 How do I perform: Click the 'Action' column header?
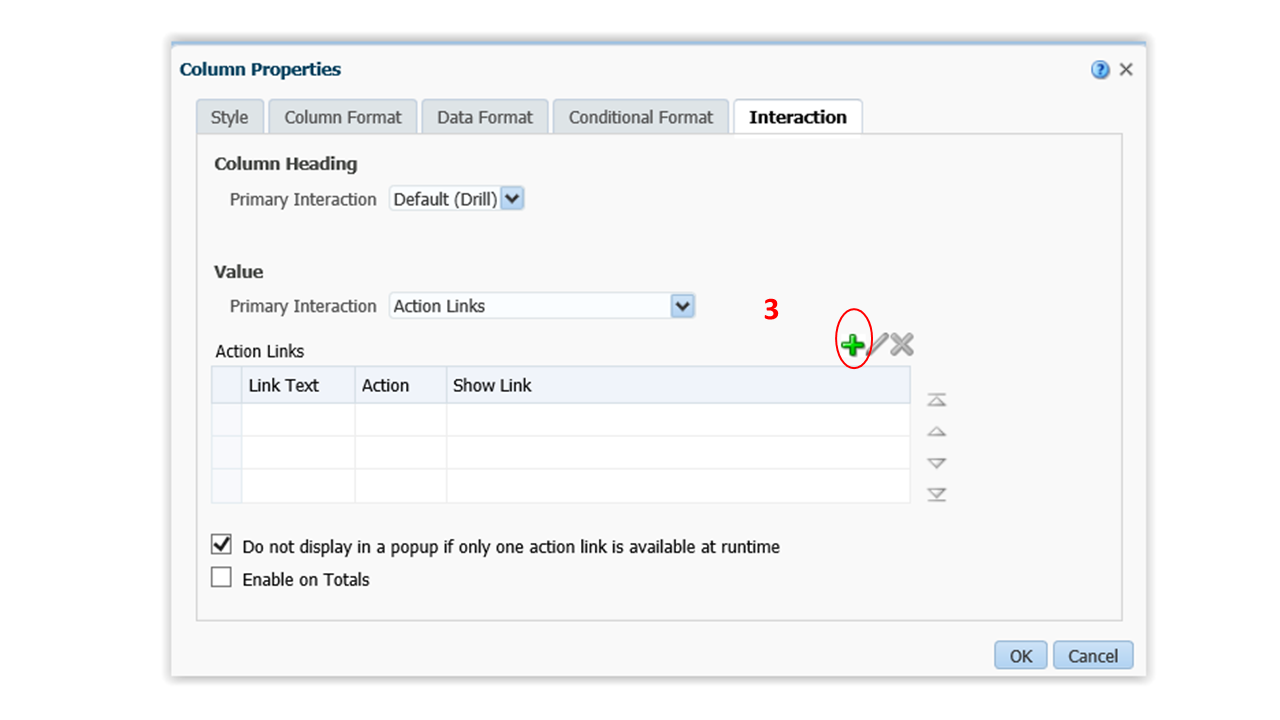400,385
